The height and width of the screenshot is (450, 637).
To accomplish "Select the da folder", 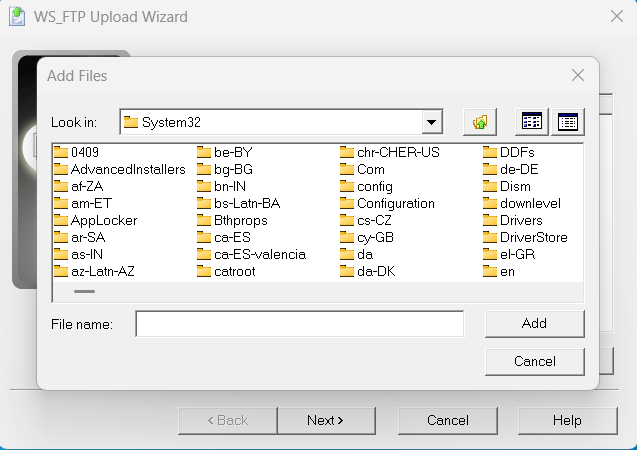I will 357,255.
